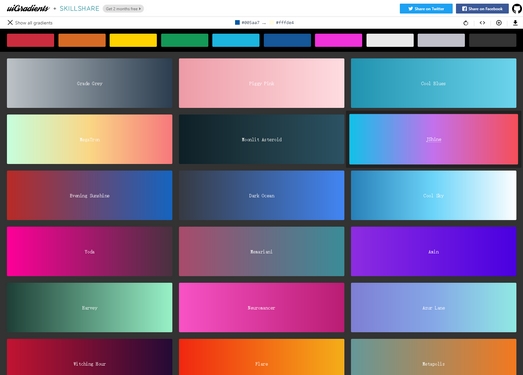Screen dimensions: 523x375
Task: Select the Memariani gradient
Action: tap(262, 251)
